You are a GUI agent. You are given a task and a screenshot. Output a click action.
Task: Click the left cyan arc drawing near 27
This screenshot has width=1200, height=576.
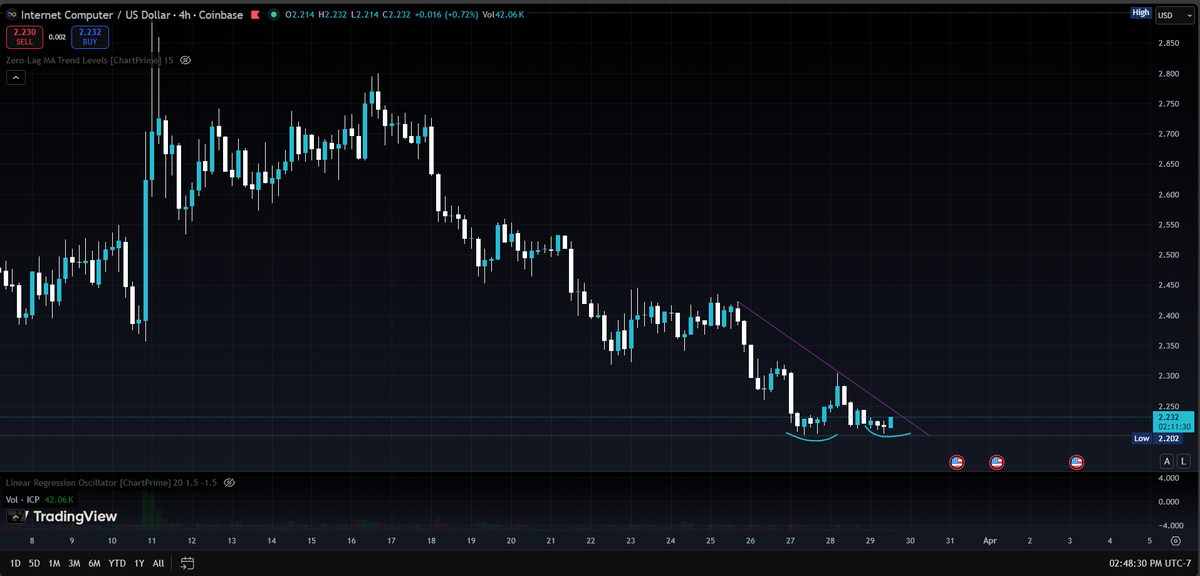811,437
